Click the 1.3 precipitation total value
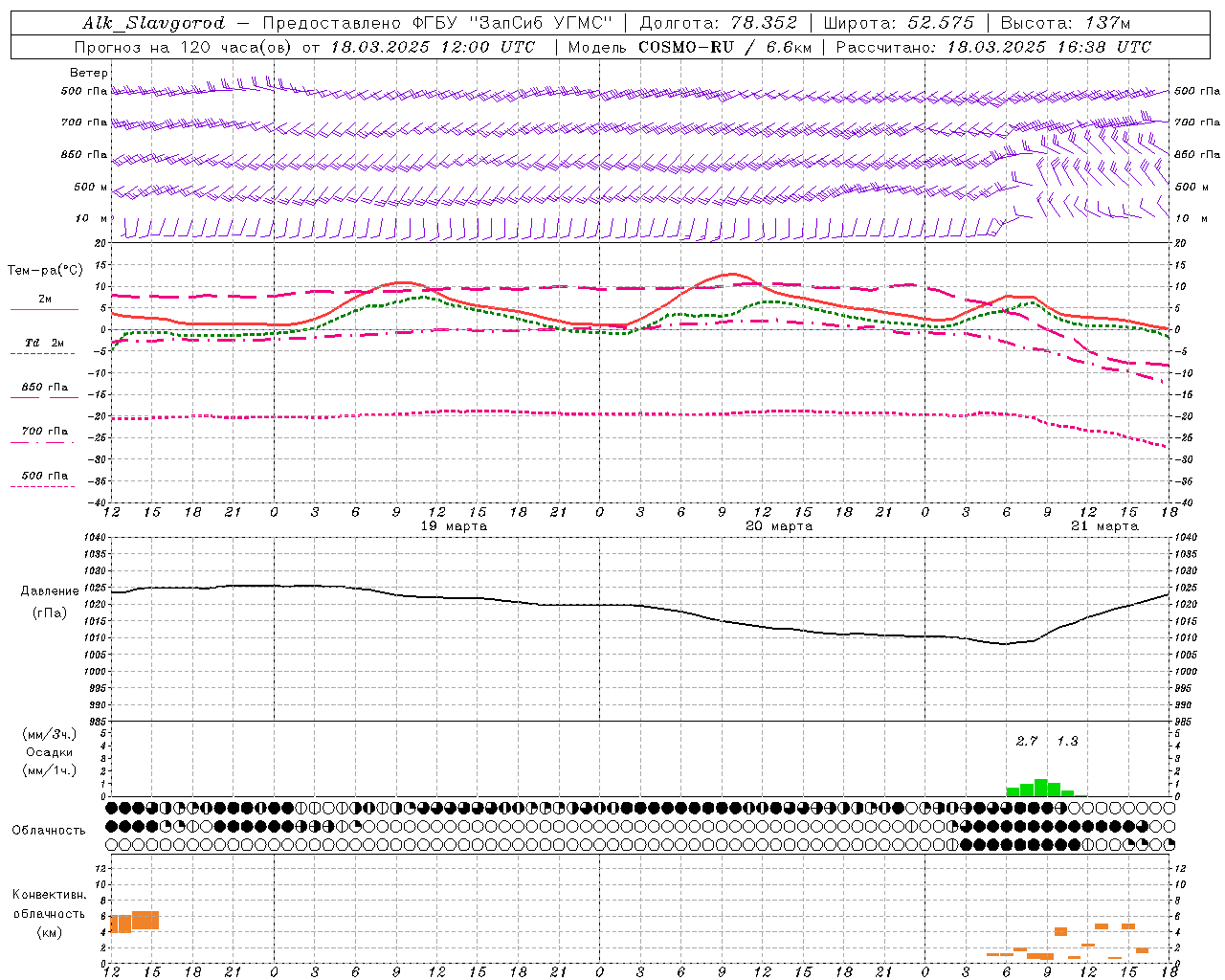The height and width of the screenshot is (980, 1225). click(1067, 742)
